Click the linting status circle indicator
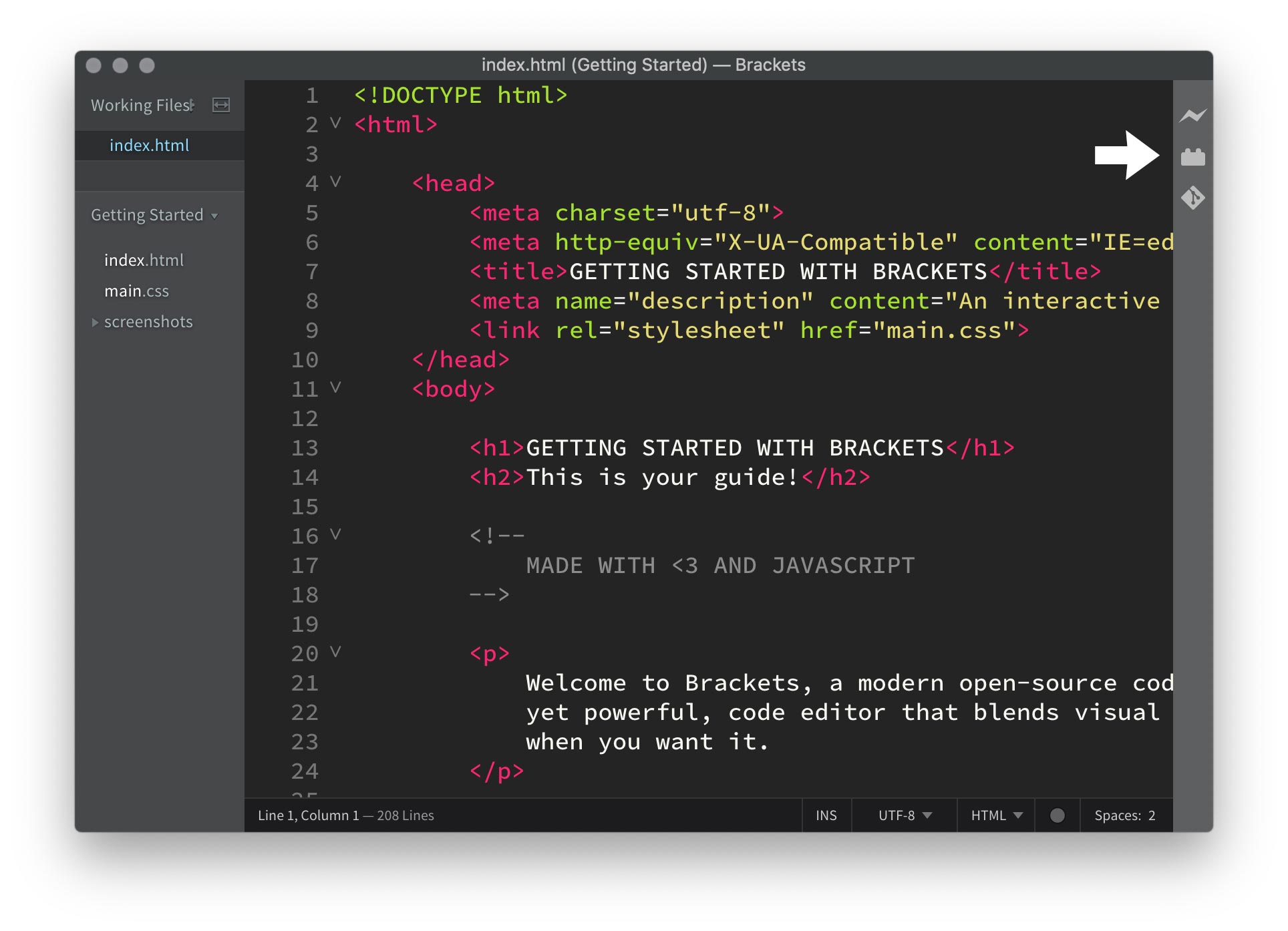The image size is (1288, 931). (x=1057, y=815)
